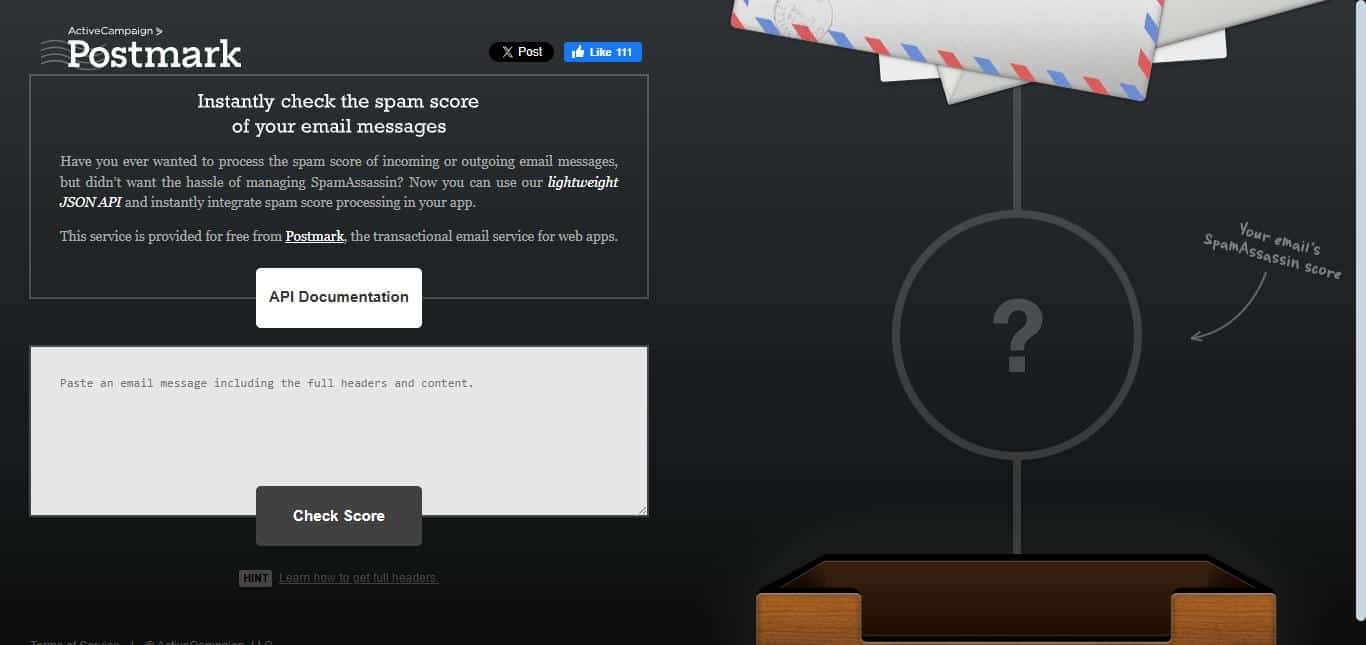
Task: Click the question mark score circle
Action: click(1017, 335)
